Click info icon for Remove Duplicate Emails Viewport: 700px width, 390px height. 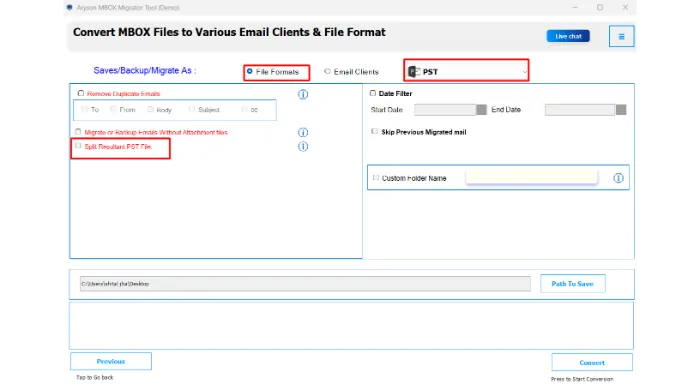[x=303, y=94]
